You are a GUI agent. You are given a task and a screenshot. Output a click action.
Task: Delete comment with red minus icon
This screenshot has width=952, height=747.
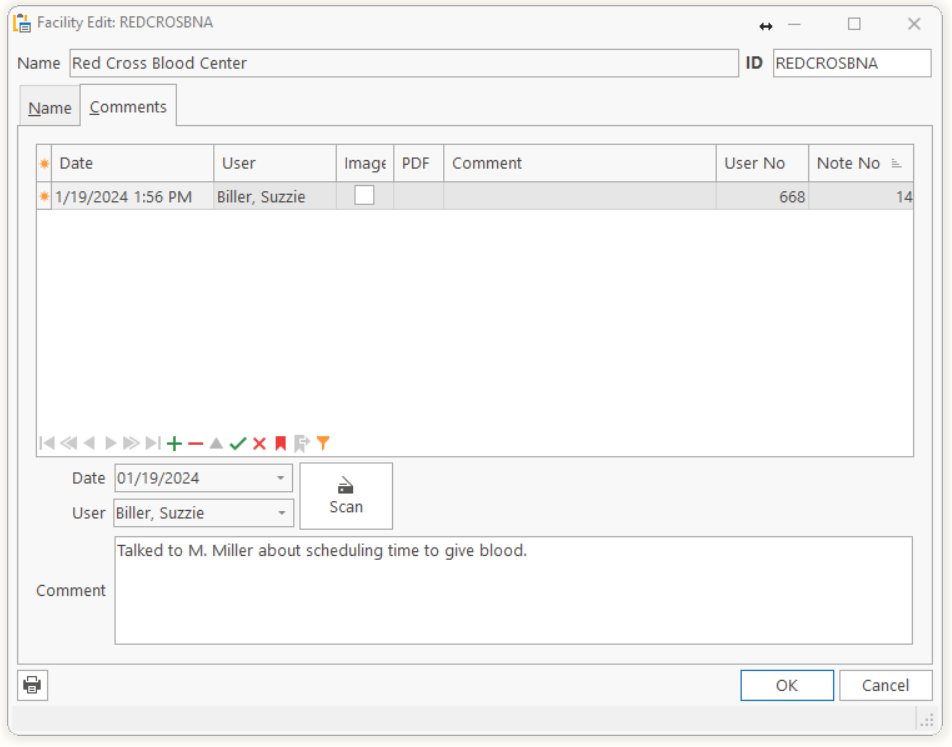[196, 444]
